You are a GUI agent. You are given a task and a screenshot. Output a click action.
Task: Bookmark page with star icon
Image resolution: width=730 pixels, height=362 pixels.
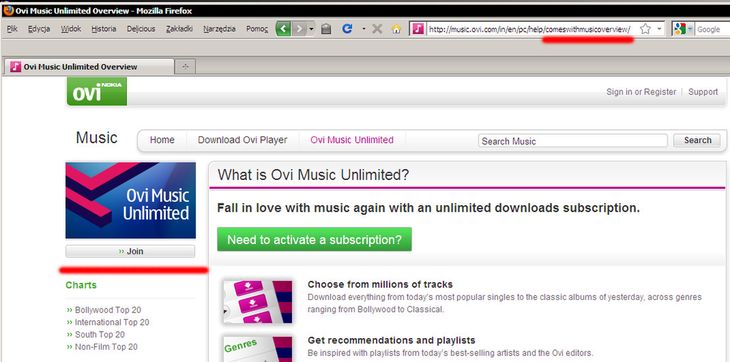point(645,29)
